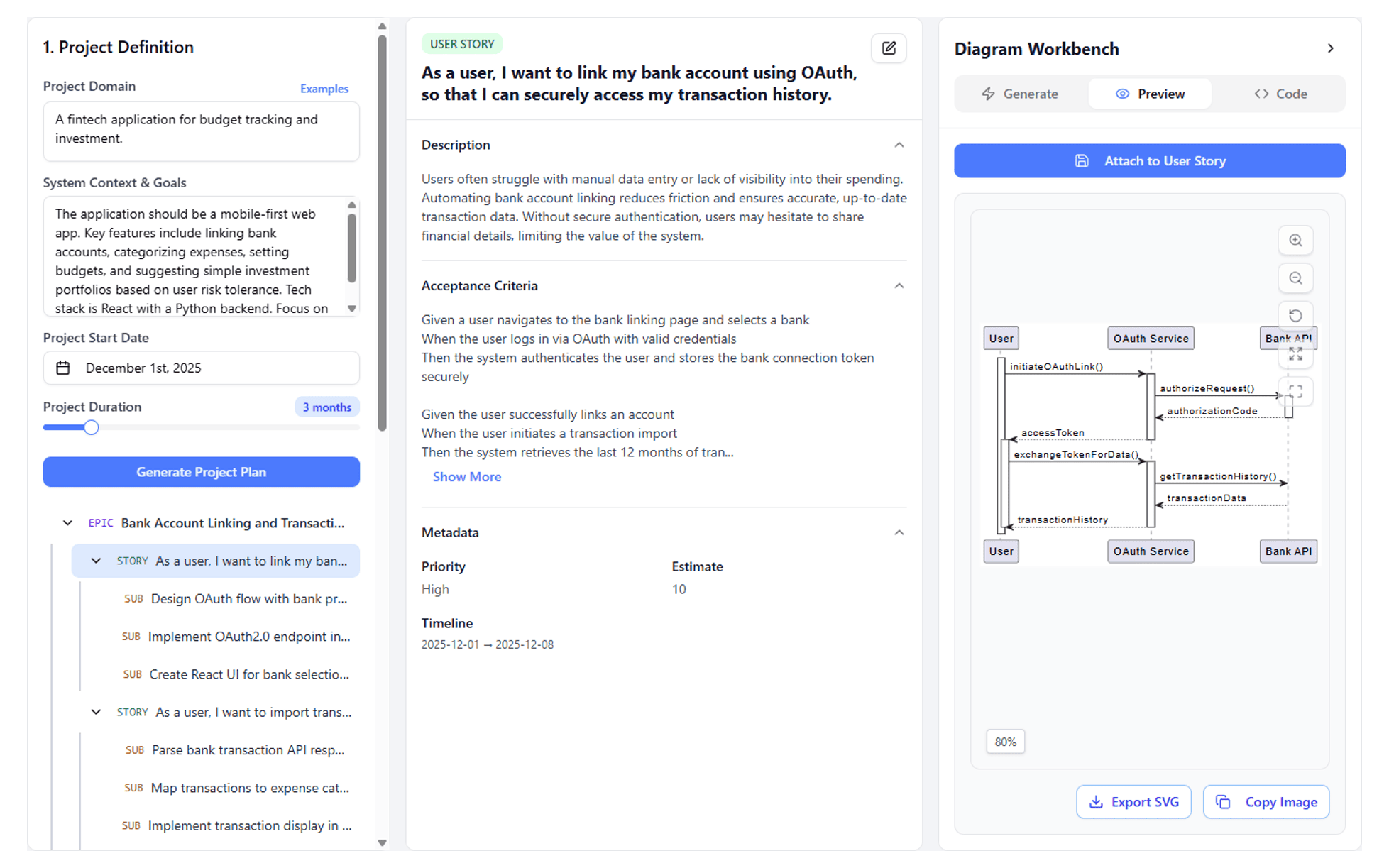
Task: Click the edit pencil icon for user story
Action: [888, 48]
